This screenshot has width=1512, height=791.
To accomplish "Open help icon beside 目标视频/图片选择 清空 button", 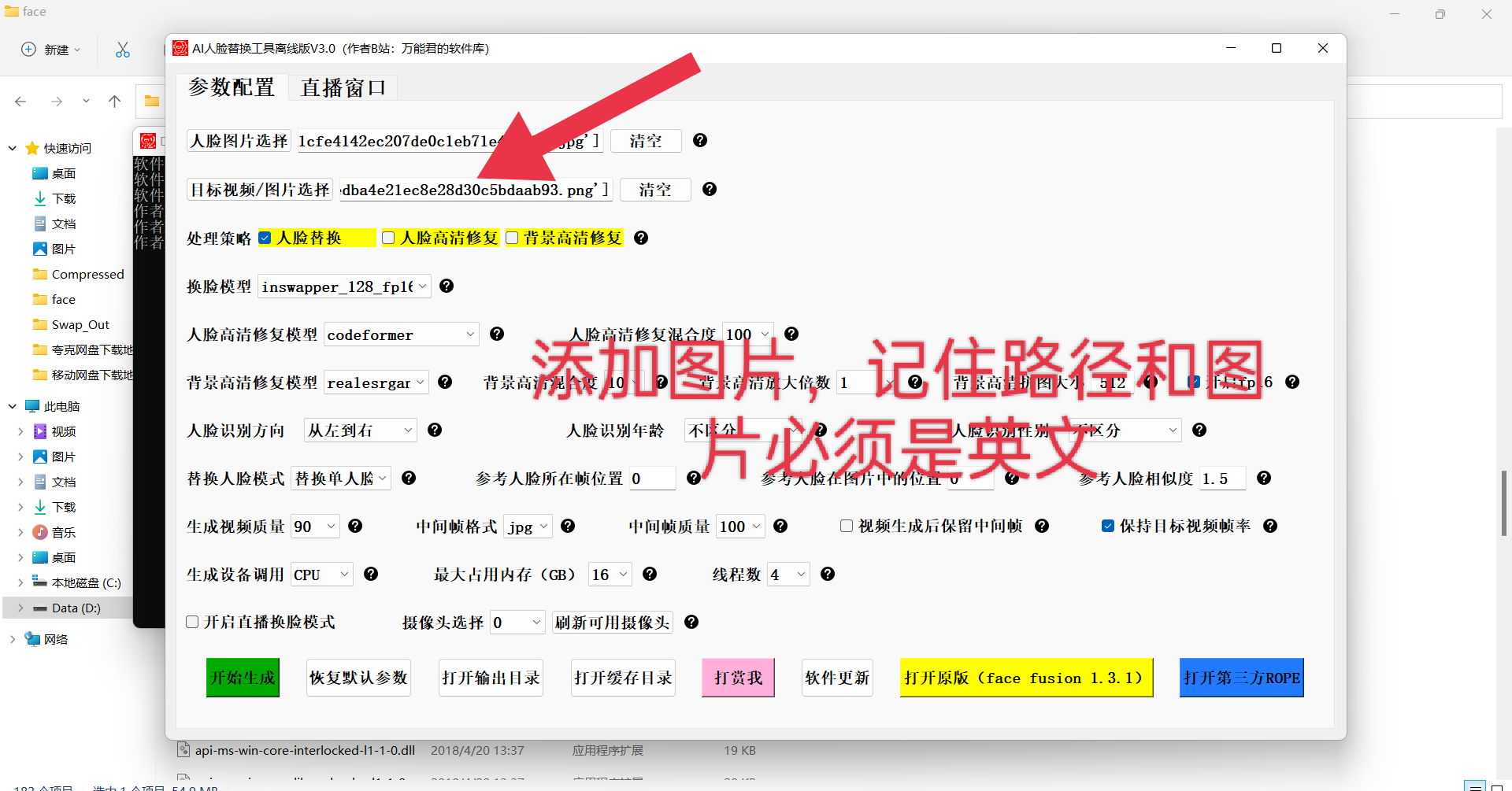I will click(x=710, y=189).
